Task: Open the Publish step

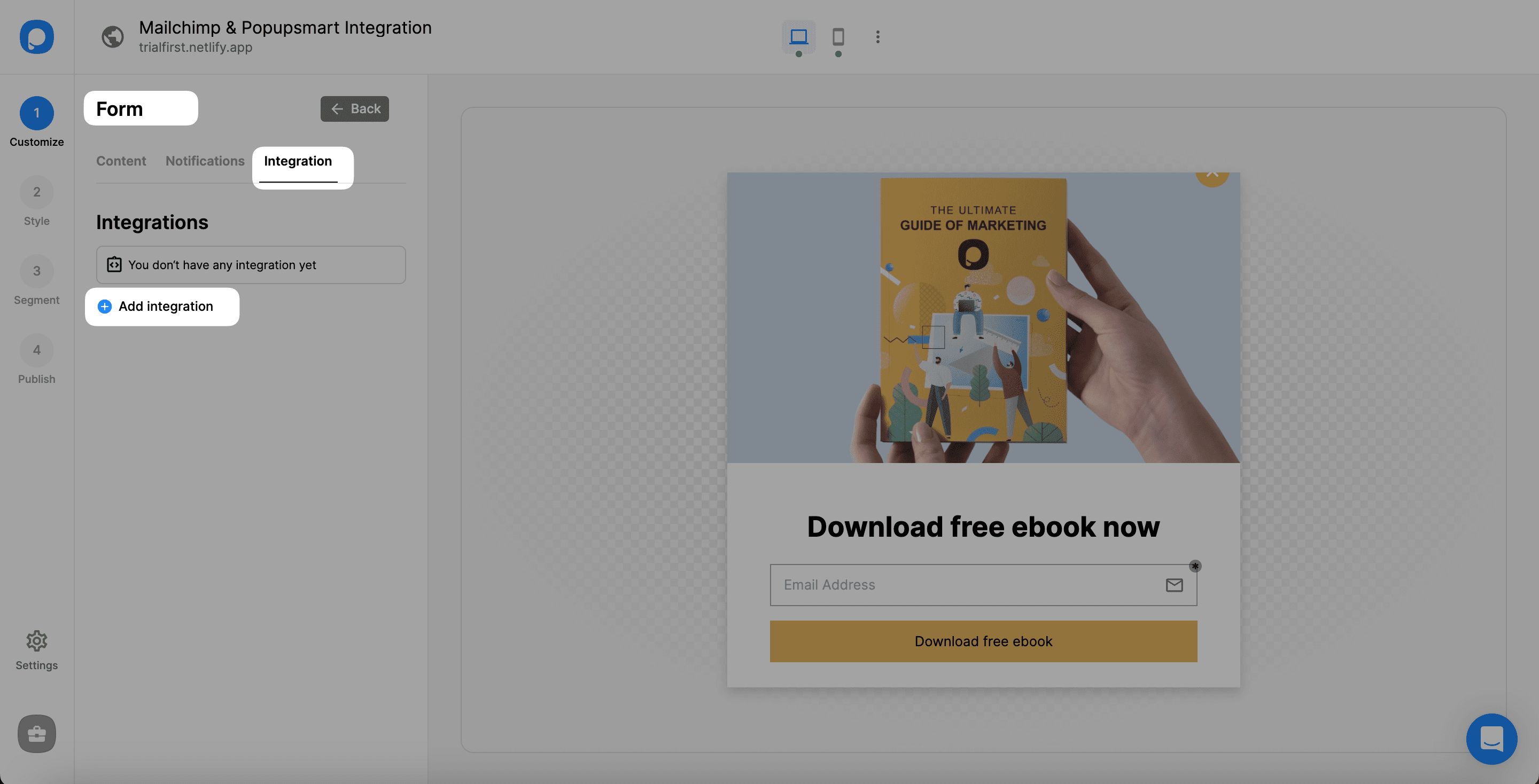Action: tap(36, 350)
